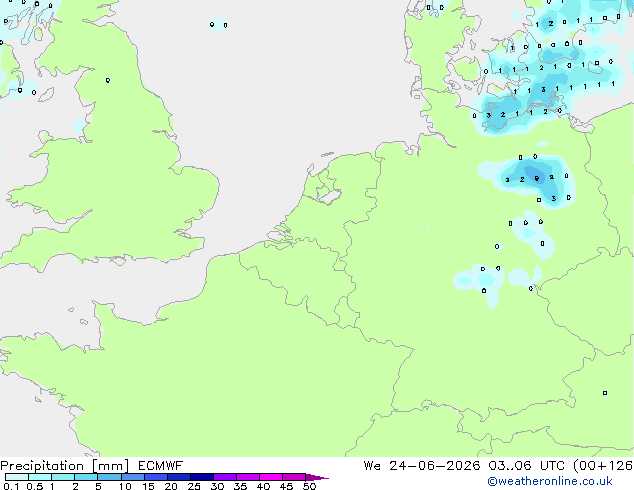Select the 35–40 mm legend color swatch
The height and width of the screenshot is (490, 634).
tap(247, 477)
